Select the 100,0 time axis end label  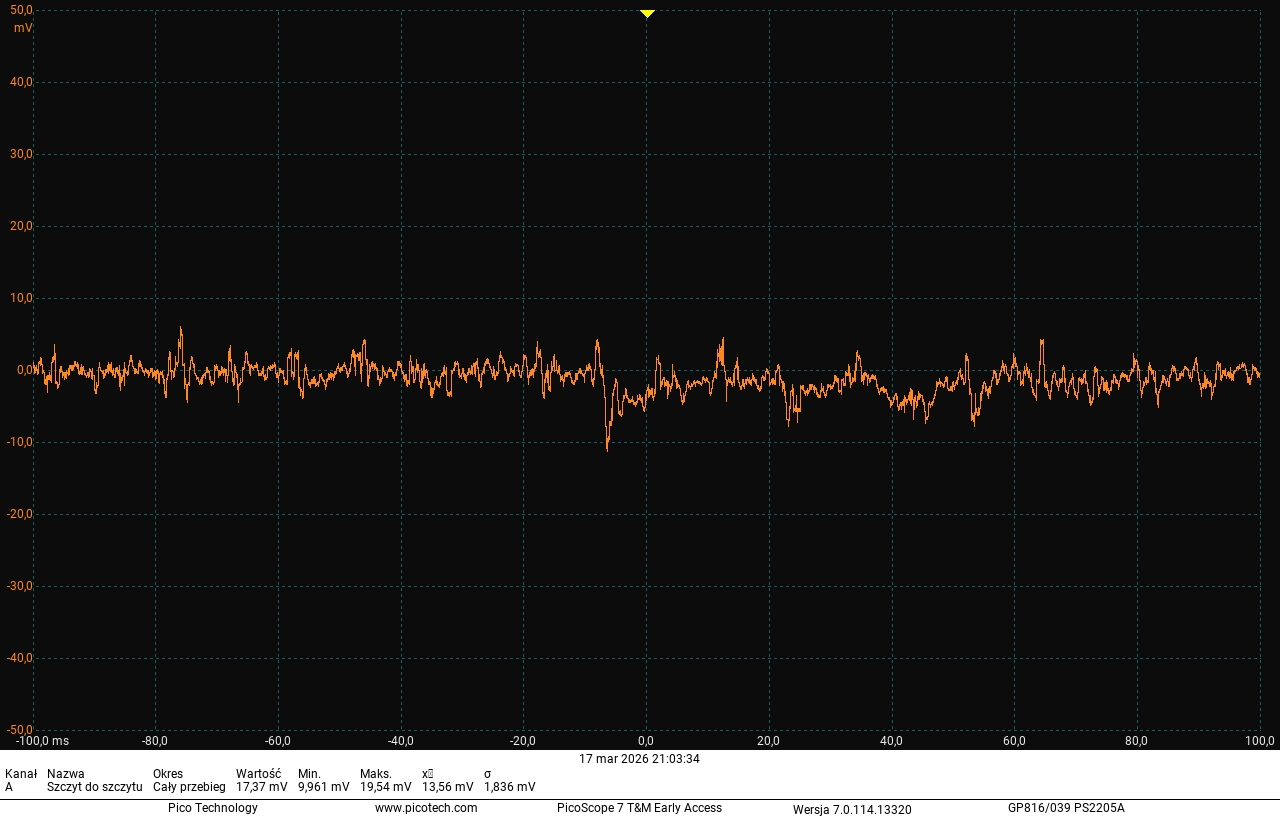point(1259,741)
